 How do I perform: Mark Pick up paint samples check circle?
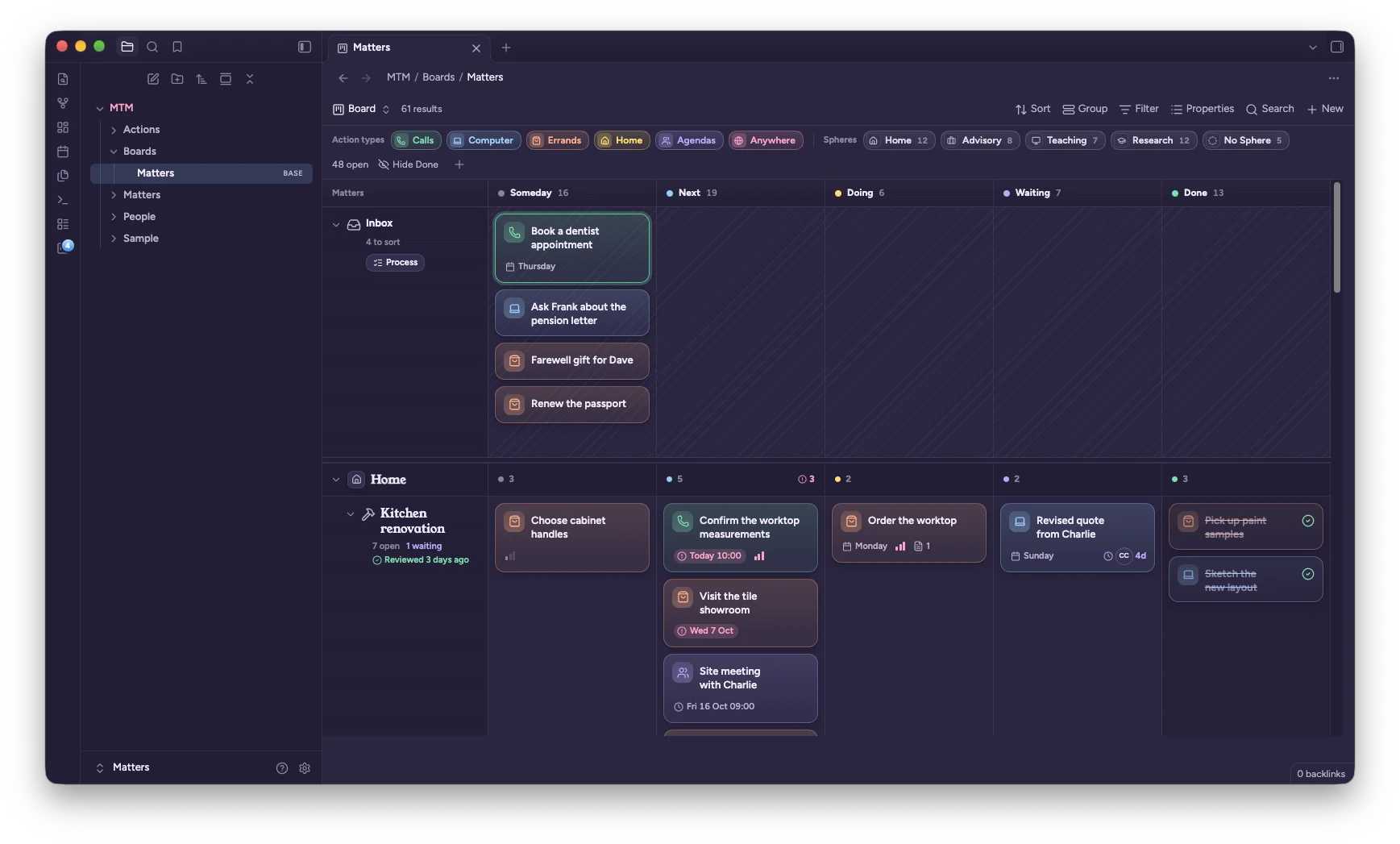1308,521
